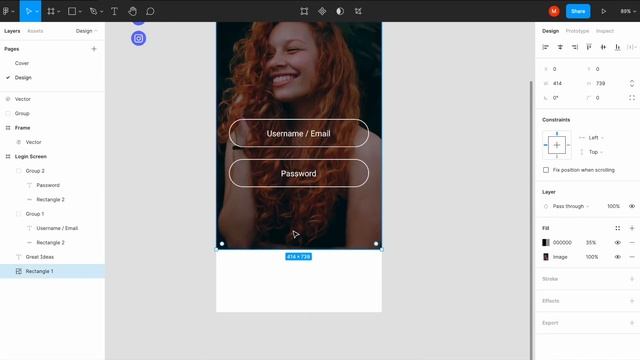This screenshot has height=360, width=640.
Task: Select the Hand tool
Action: click(x=132, y=11)
